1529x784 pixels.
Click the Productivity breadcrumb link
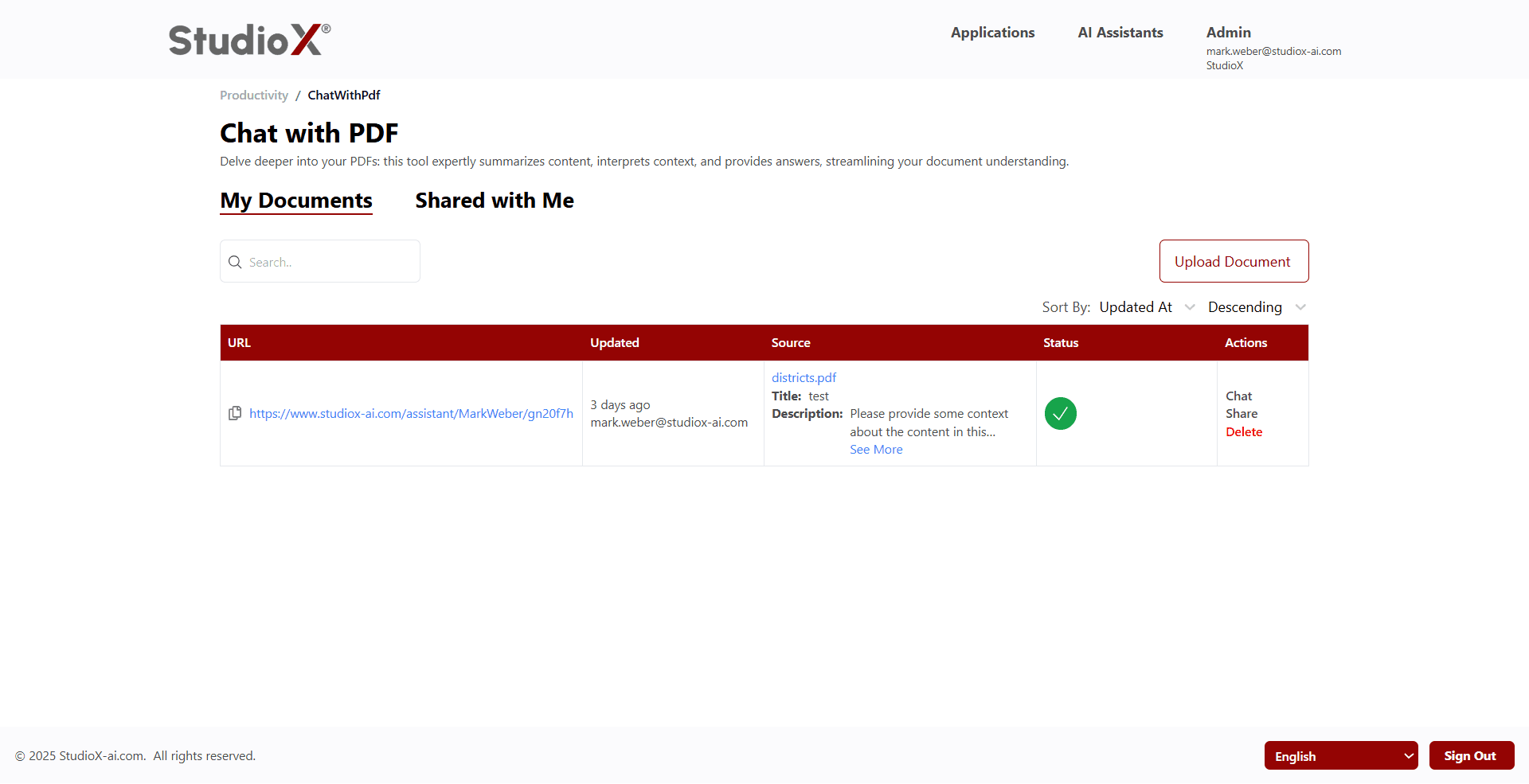253,95
